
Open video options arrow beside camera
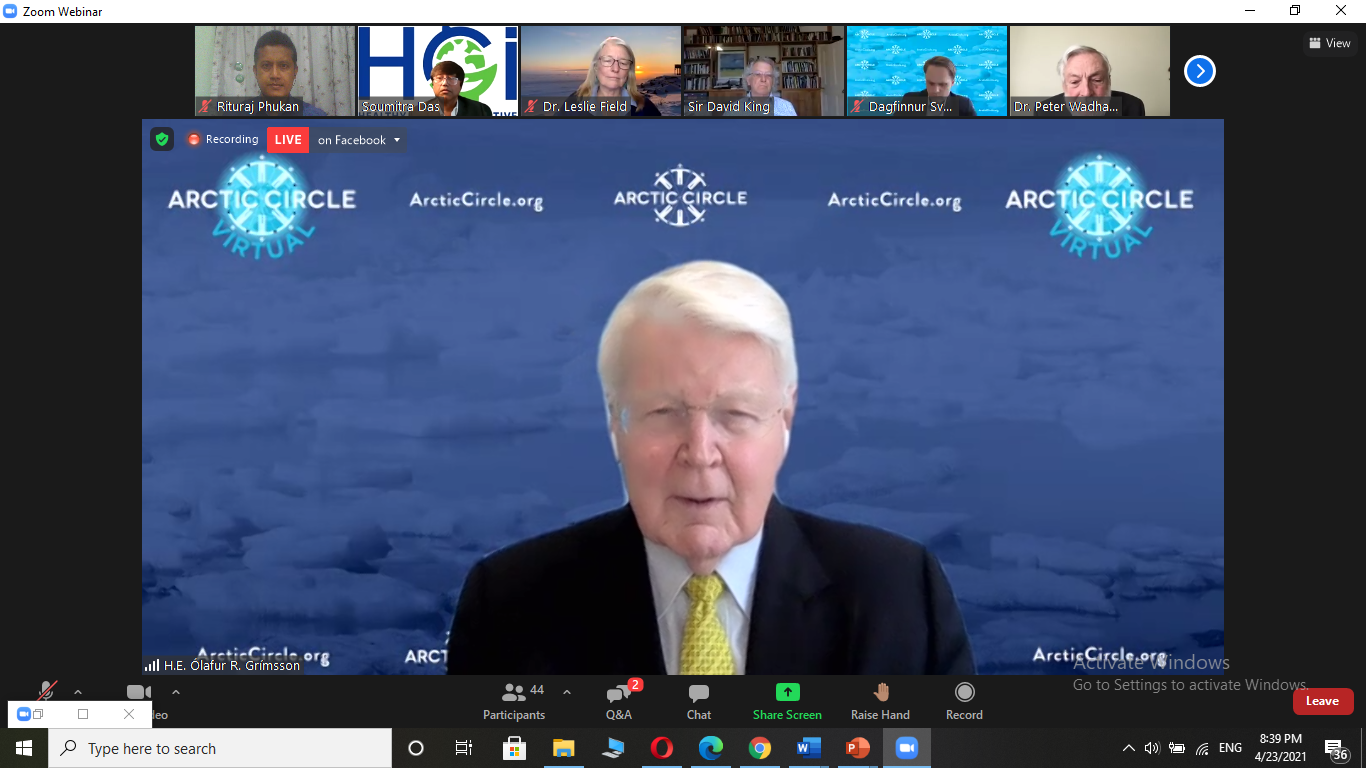pos(176,692)
